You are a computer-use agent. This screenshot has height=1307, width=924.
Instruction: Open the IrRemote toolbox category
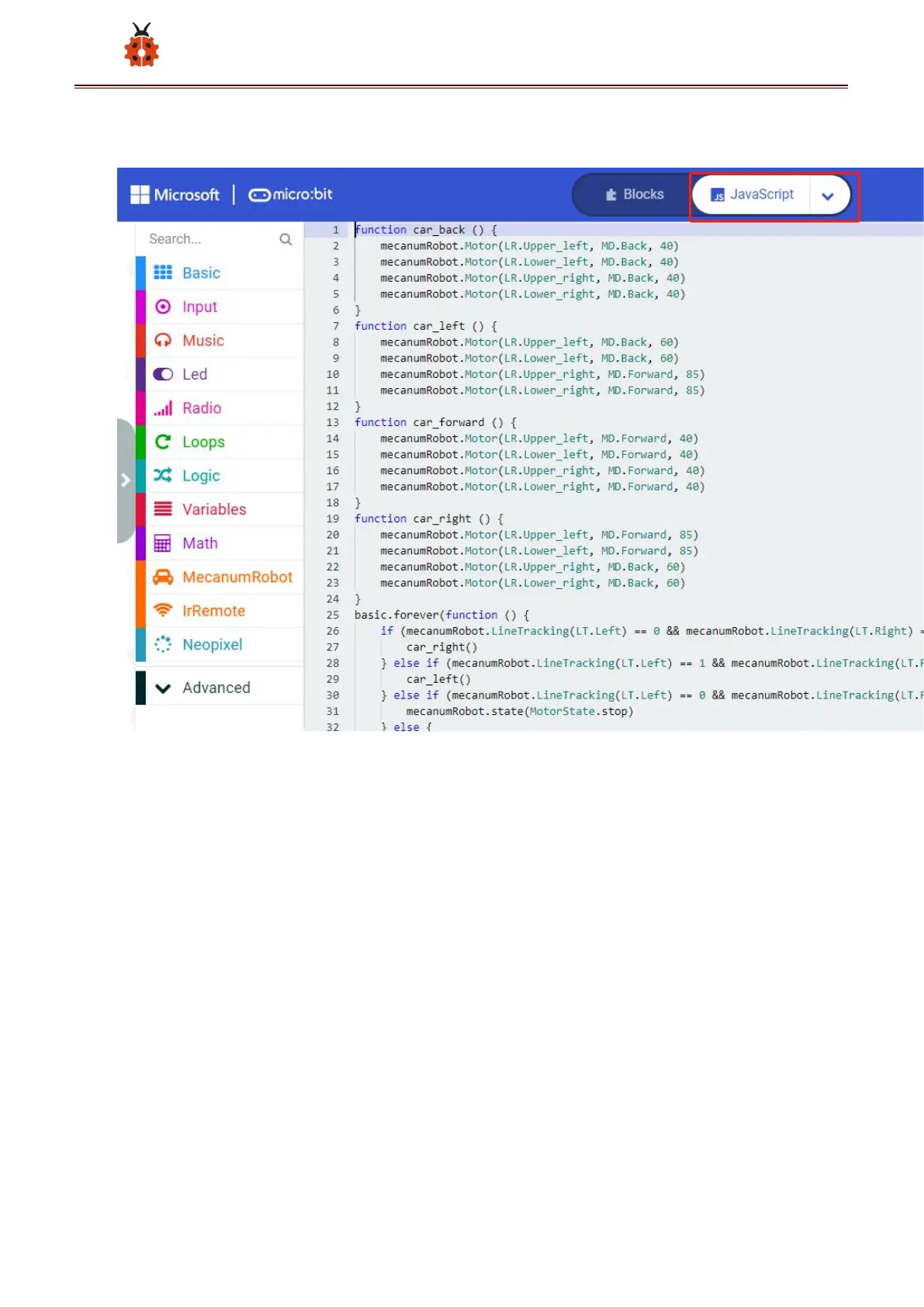point(220,611)
